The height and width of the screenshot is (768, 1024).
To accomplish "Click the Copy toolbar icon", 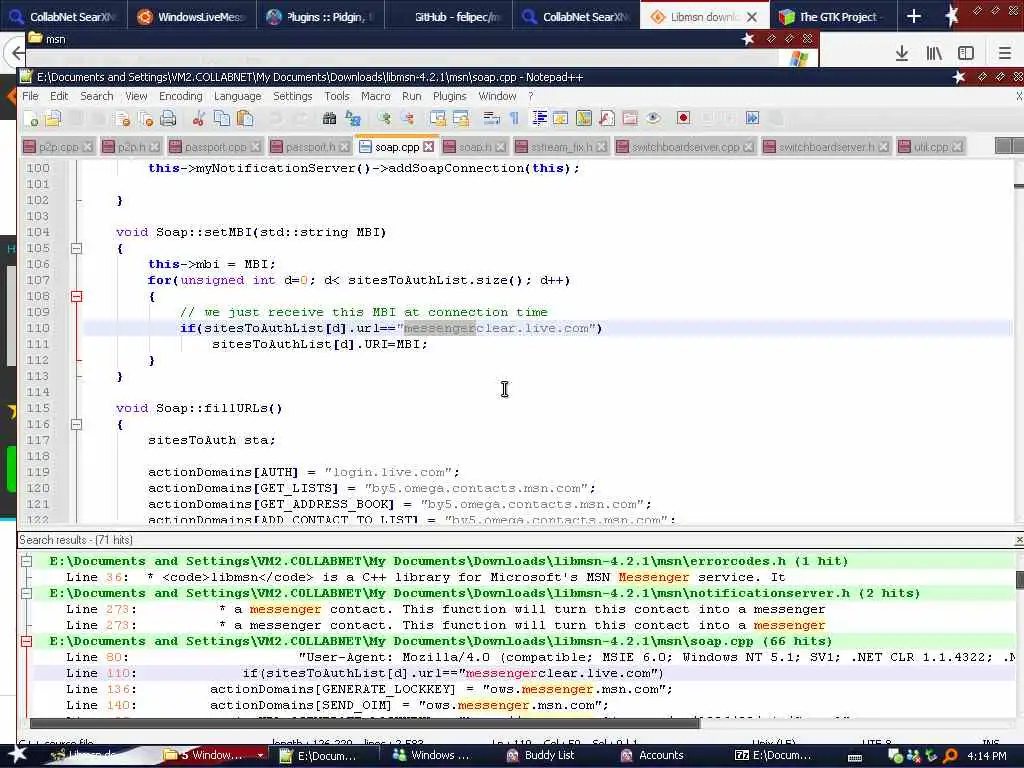I will pos(222,118).
